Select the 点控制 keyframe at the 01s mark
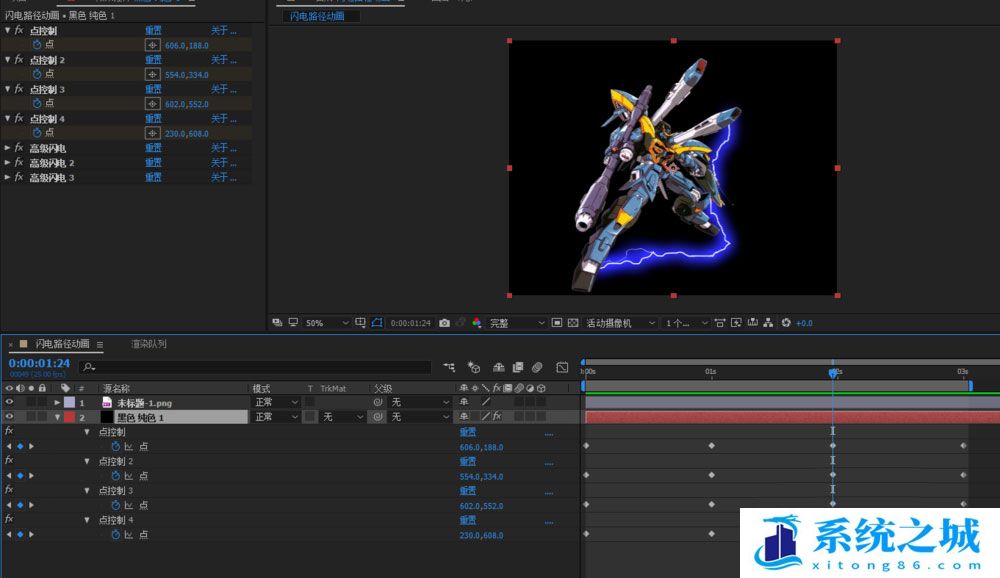 tap(711, 446)
